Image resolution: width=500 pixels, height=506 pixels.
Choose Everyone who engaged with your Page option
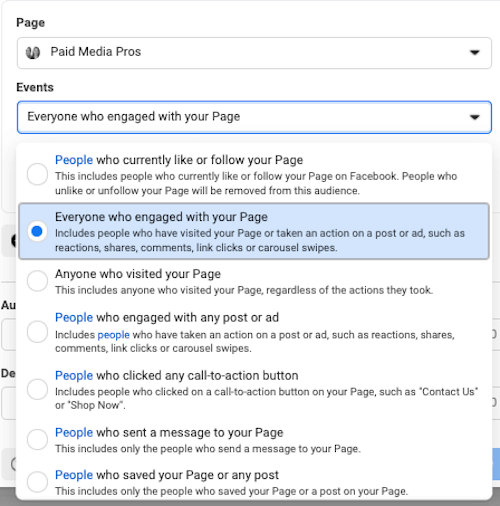click(254, 231)
